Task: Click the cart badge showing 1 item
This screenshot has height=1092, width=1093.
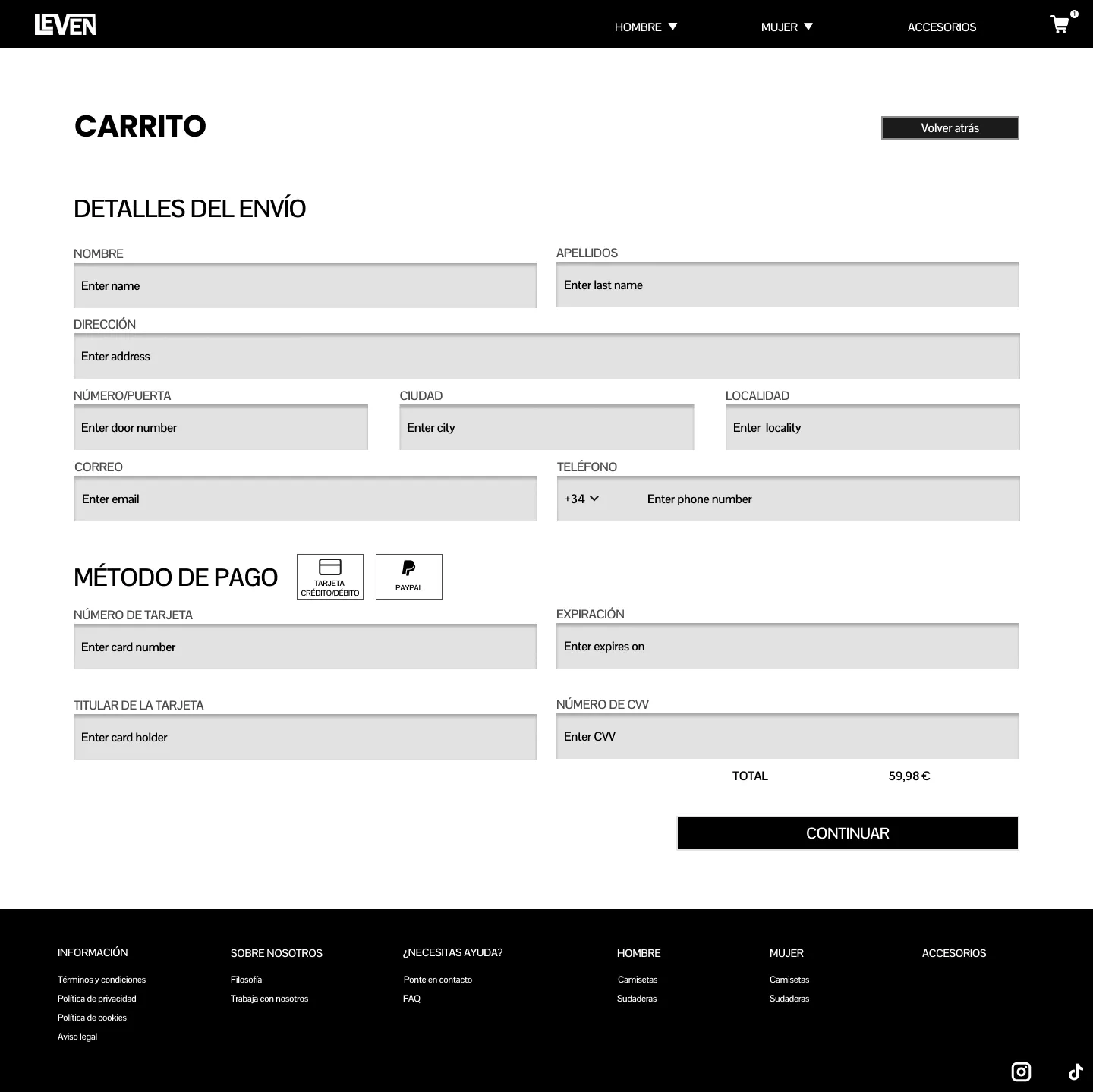Action: tap(1073, 14)
